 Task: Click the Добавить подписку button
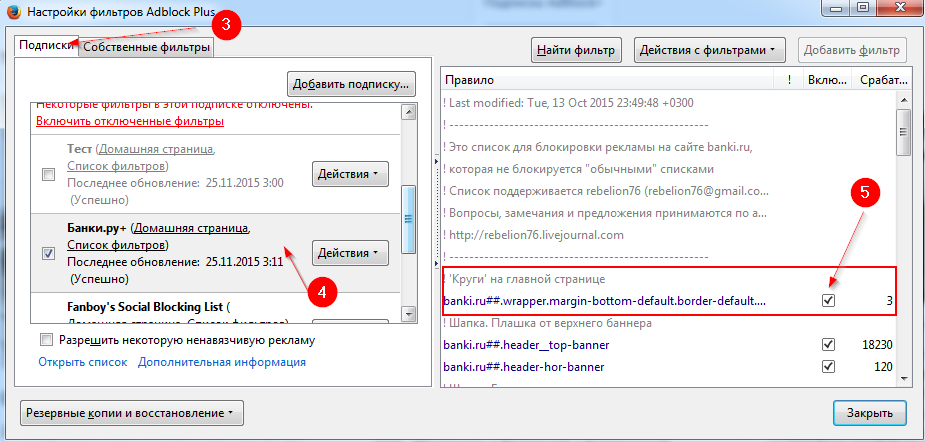coord(351,84)
